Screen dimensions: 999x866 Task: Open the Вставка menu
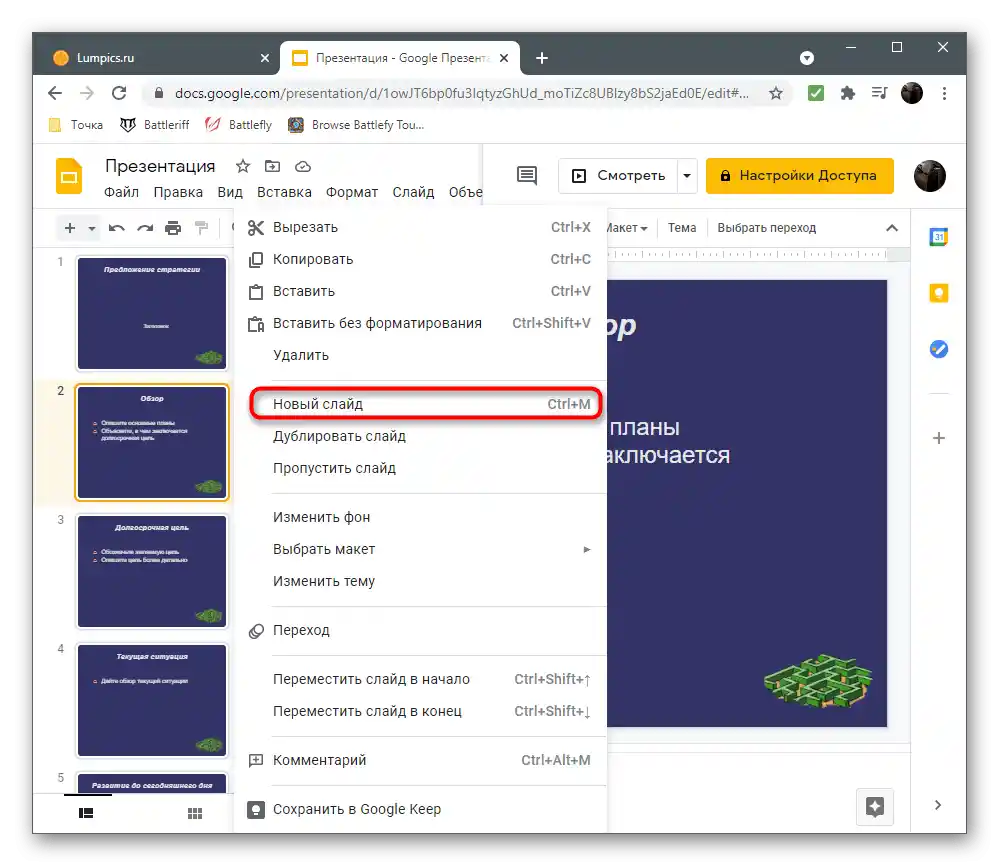click(284, 192)
